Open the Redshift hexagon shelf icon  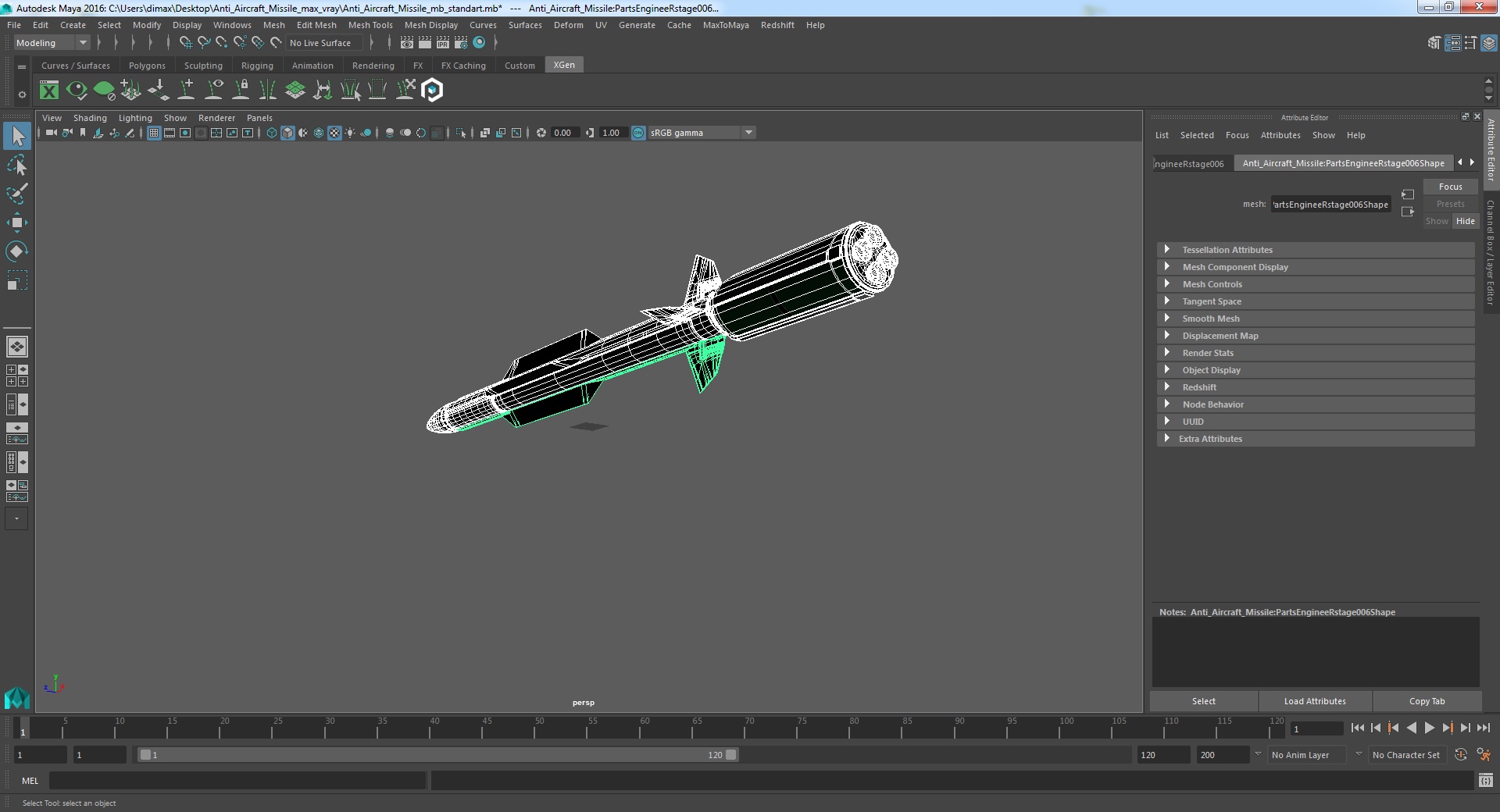pos(432,91)
